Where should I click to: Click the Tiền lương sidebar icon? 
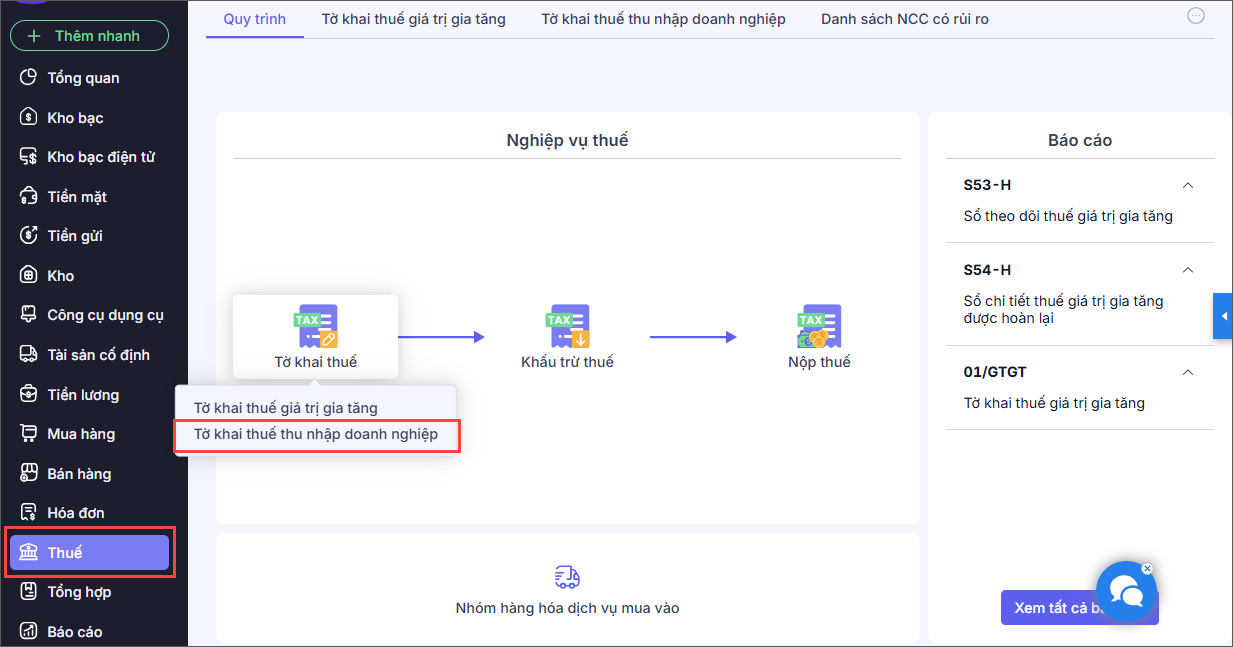(29, 395)
